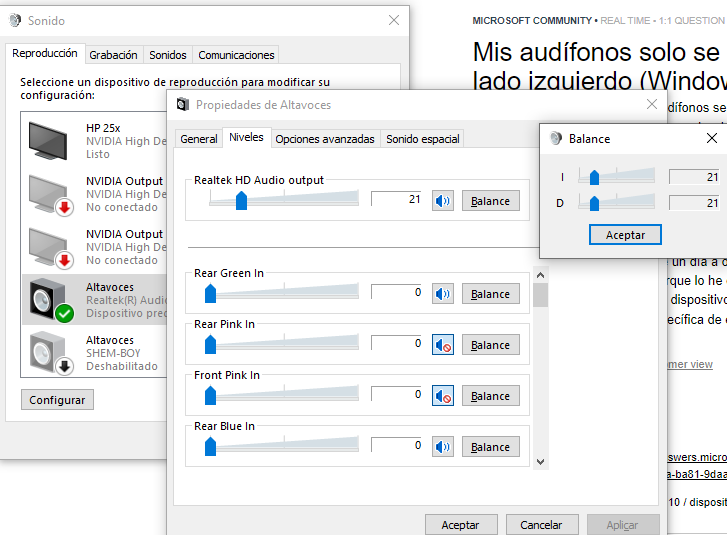Viewport: 727px width, 535px height.
Task: Unmute the Rear Pink In channel
Action: point(443,344)
